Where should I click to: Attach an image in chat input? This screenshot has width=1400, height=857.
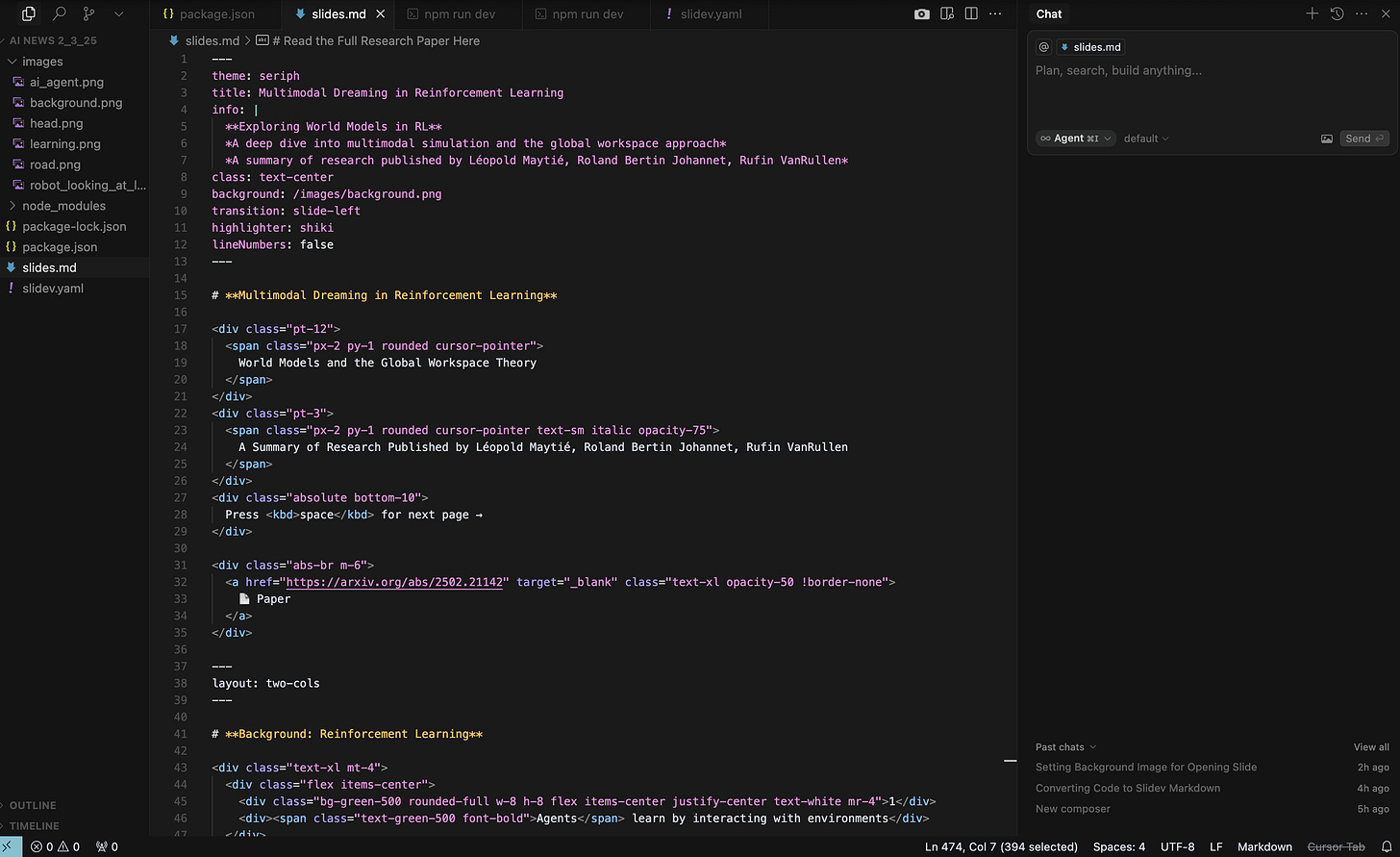point(1327,139)
